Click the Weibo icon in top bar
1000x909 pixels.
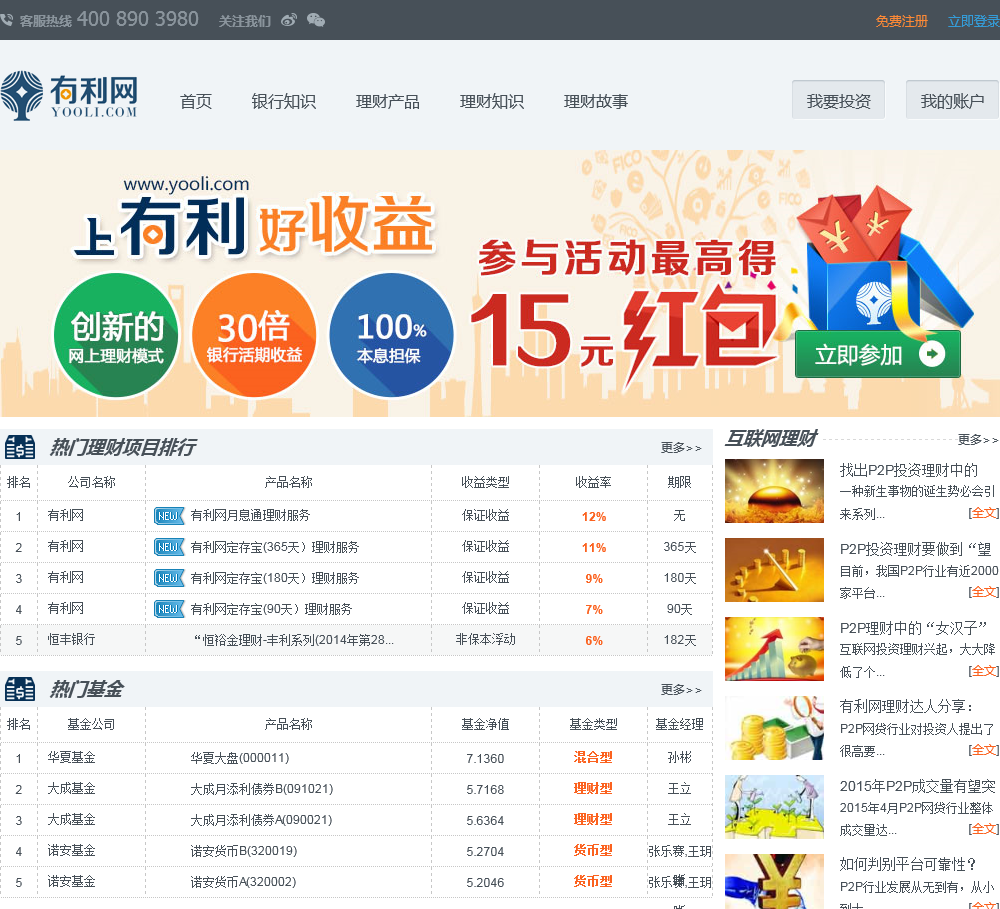point(289,20)
